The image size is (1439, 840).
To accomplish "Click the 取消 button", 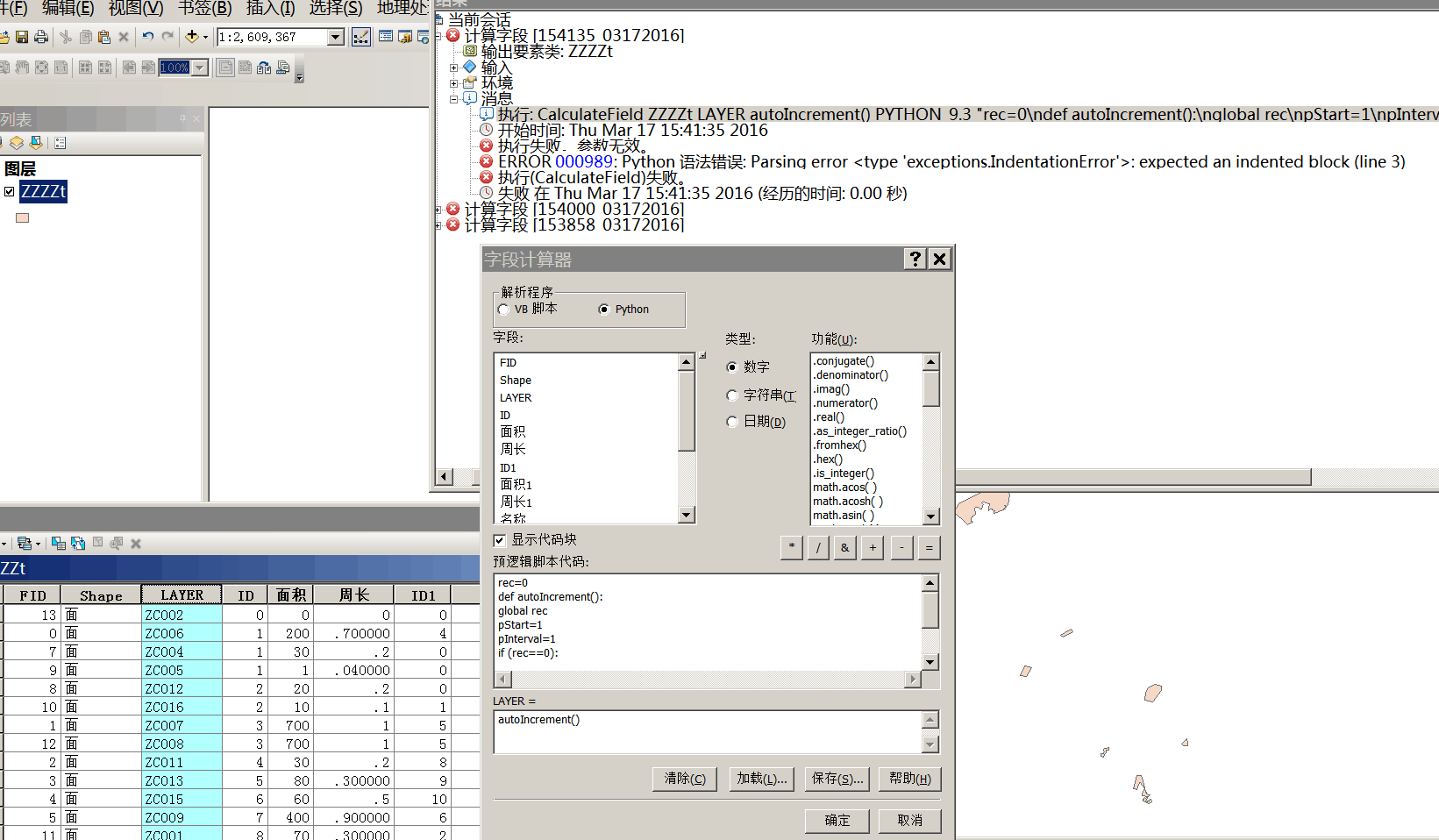I will click(x=910, y=821).
